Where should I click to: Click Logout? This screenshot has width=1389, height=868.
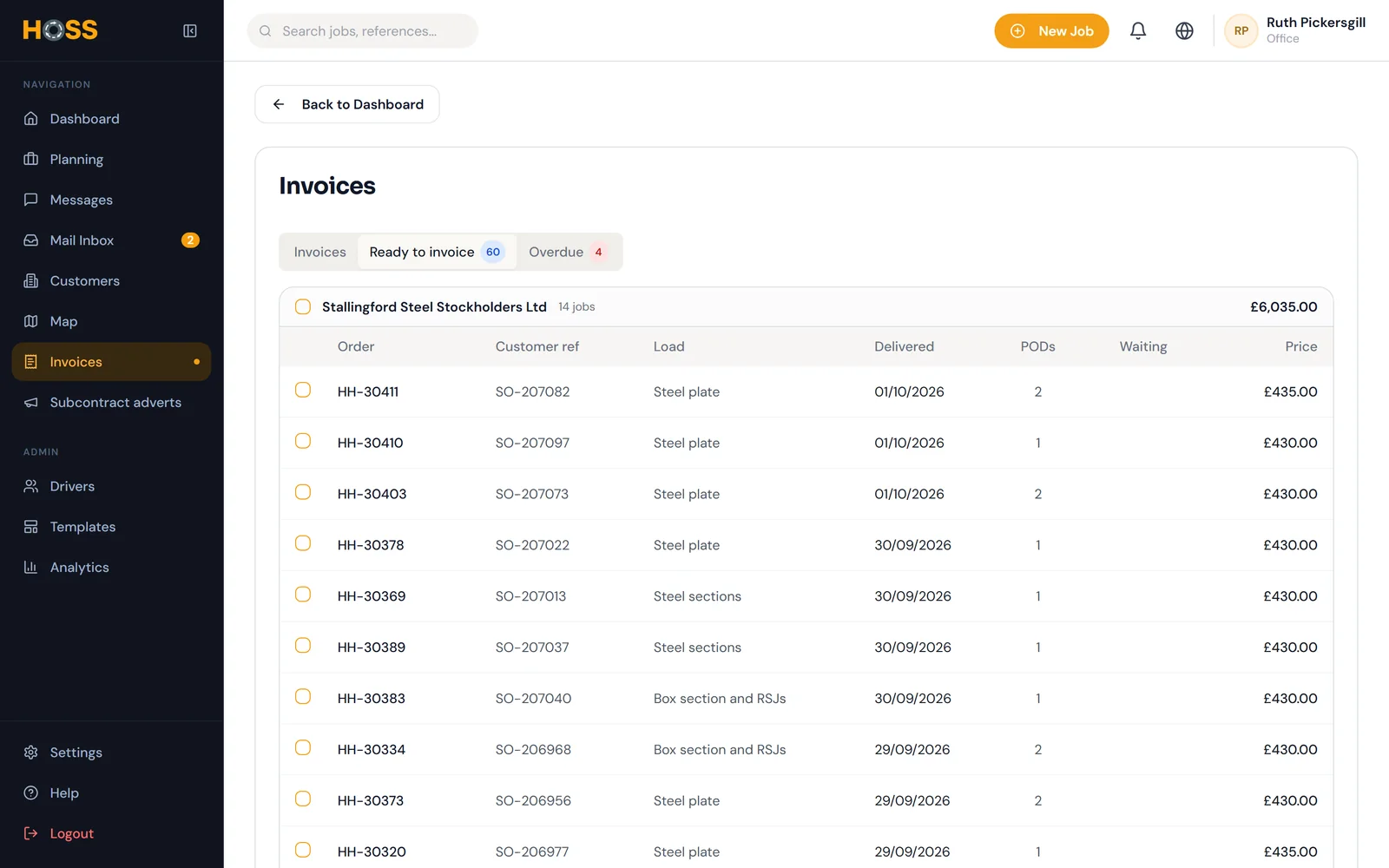pyautogui.click(x=111, y=833)
